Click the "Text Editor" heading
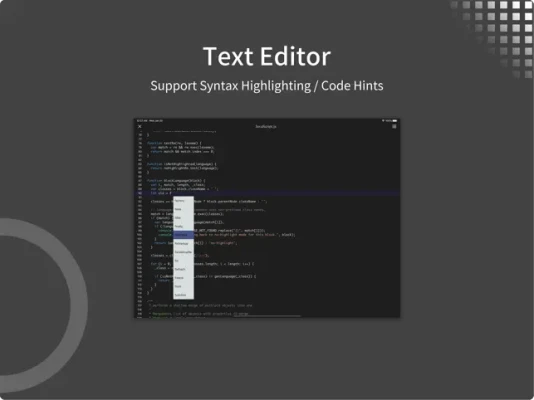Viewport: 534px width, 400px height. (267, 57)
